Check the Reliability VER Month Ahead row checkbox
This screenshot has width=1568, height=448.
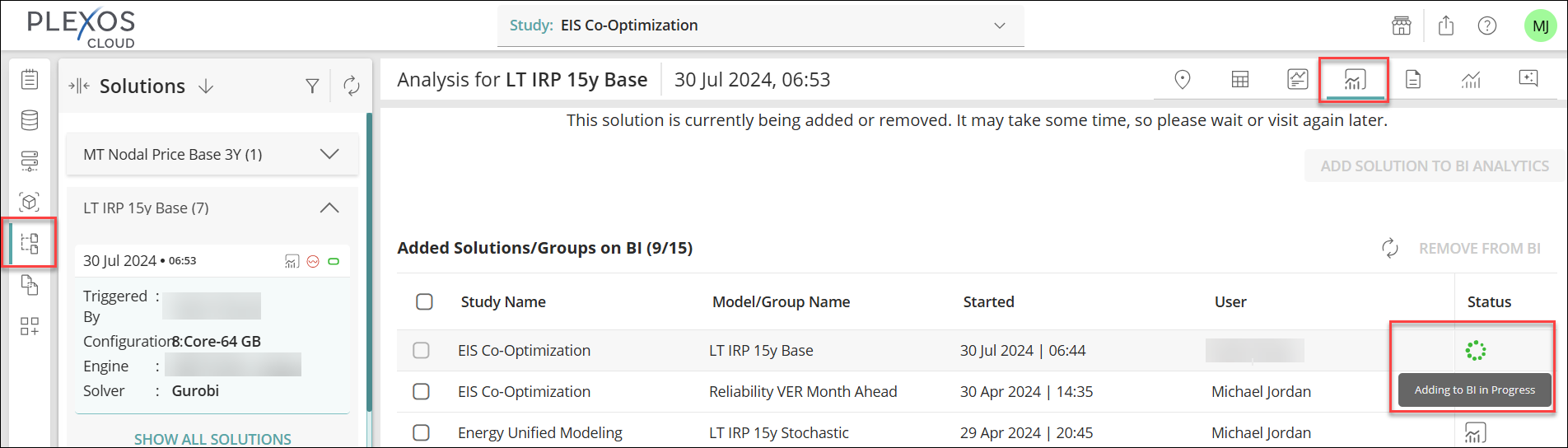click(x=421, y=391)
